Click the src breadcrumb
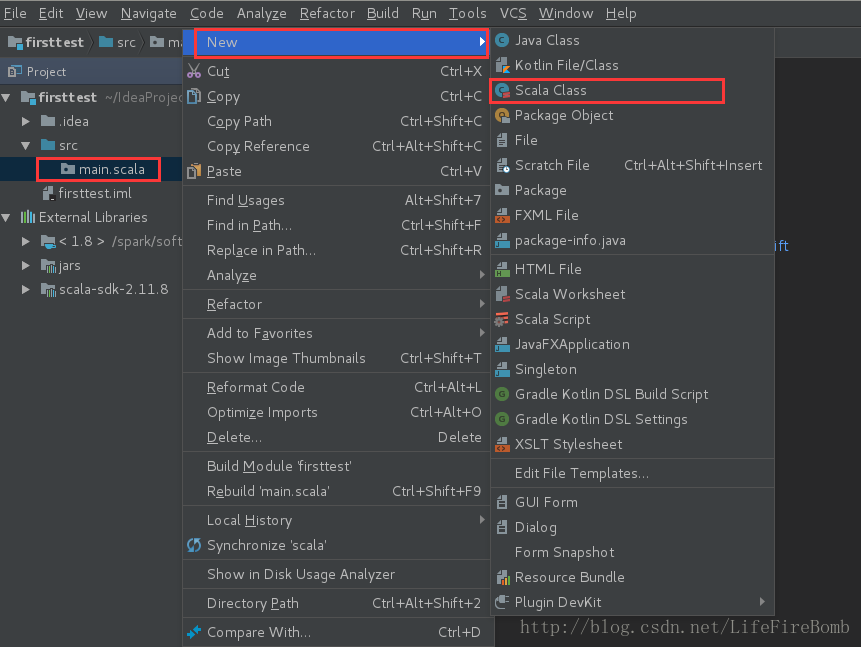Screen dimensions: 861x647 tap(118, 42)
